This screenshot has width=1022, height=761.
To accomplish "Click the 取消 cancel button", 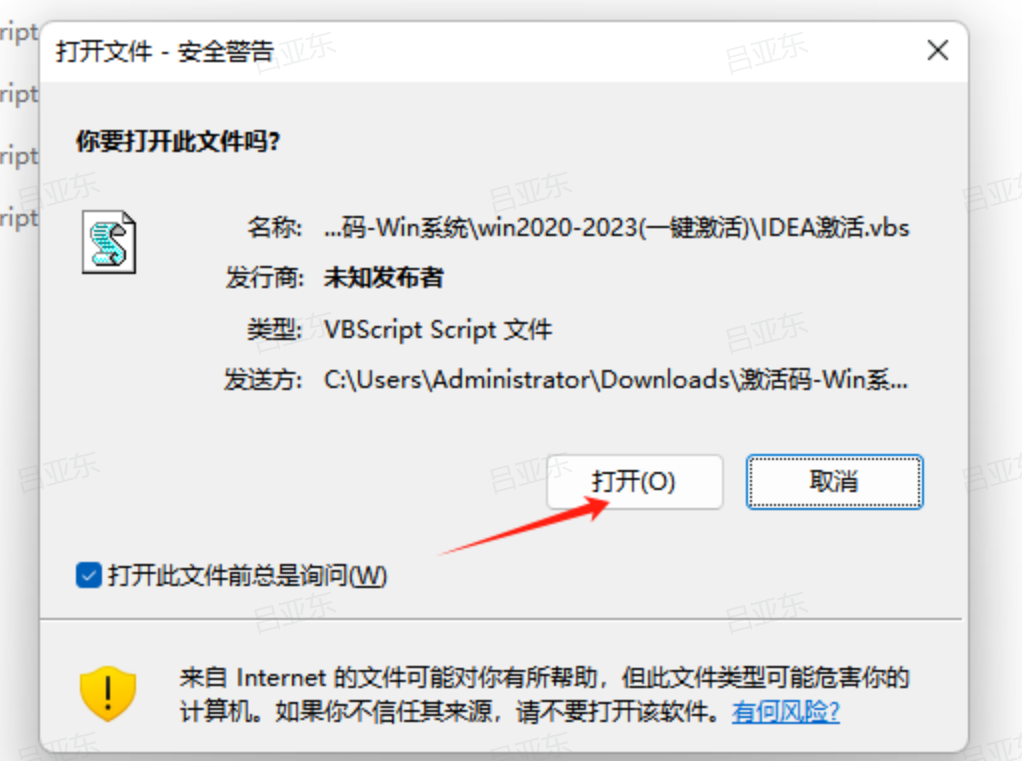I will point(834,482).
